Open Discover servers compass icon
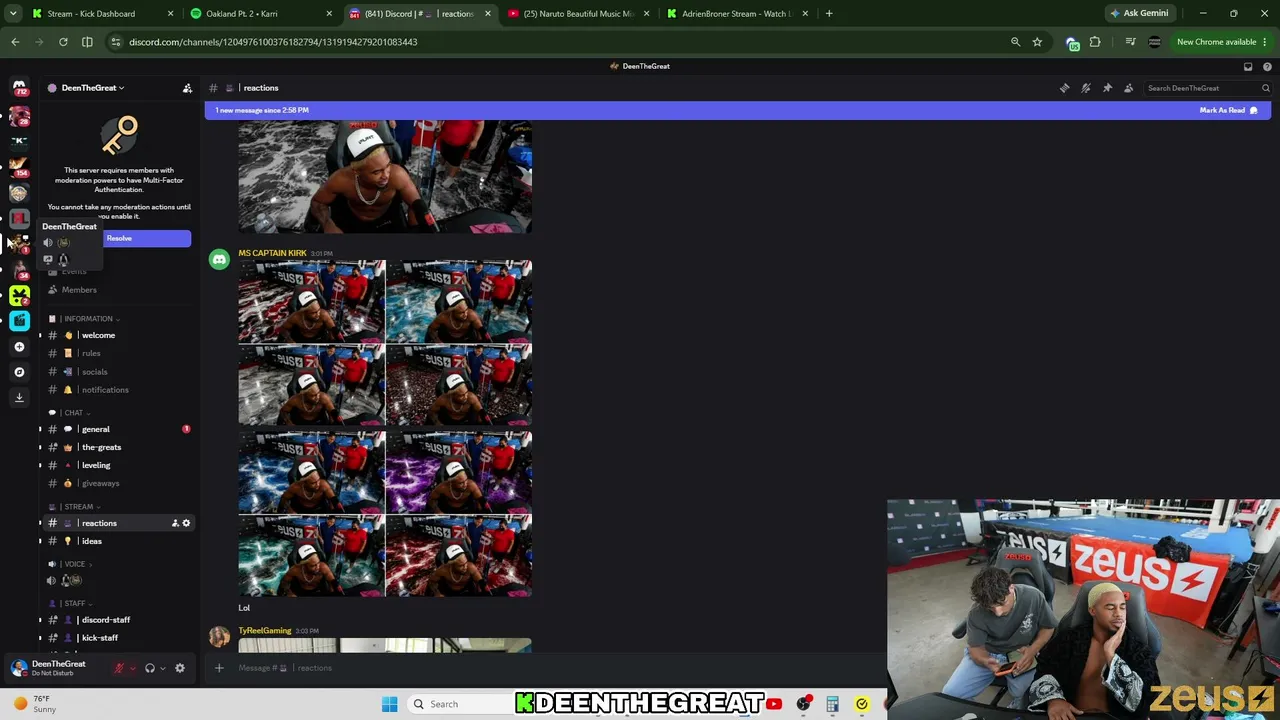The image size is (1280, 720). [19, 372]
